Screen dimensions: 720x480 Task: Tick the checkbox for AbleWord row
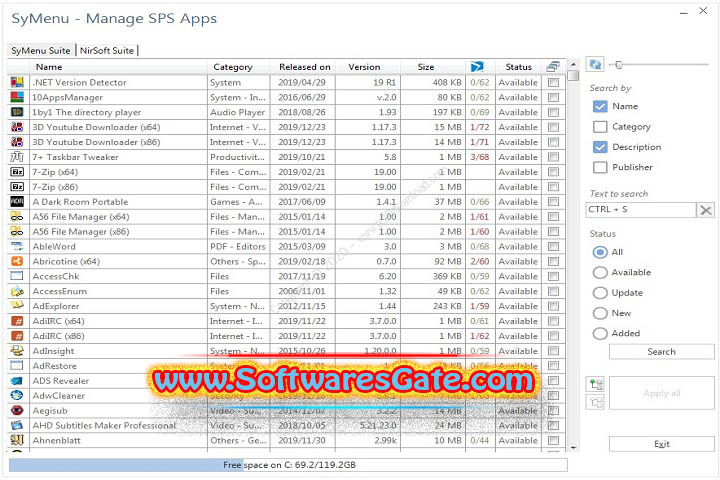(x=553, y=247)
